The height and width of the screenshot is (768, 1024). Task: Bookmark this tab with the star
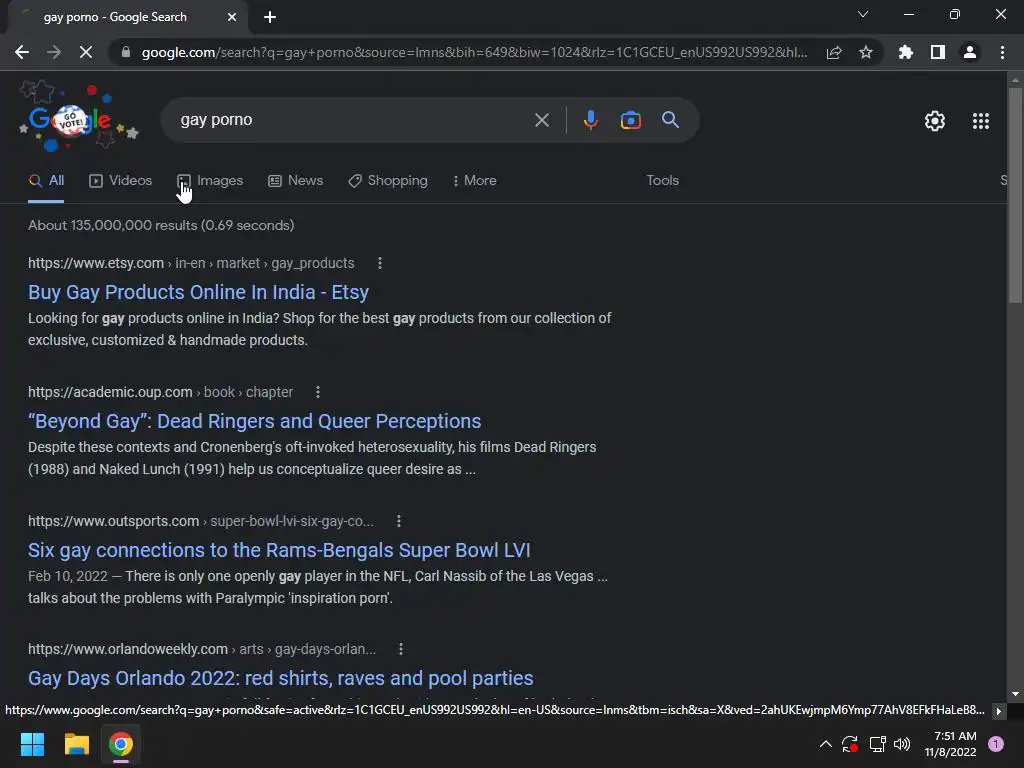[866, 52]
